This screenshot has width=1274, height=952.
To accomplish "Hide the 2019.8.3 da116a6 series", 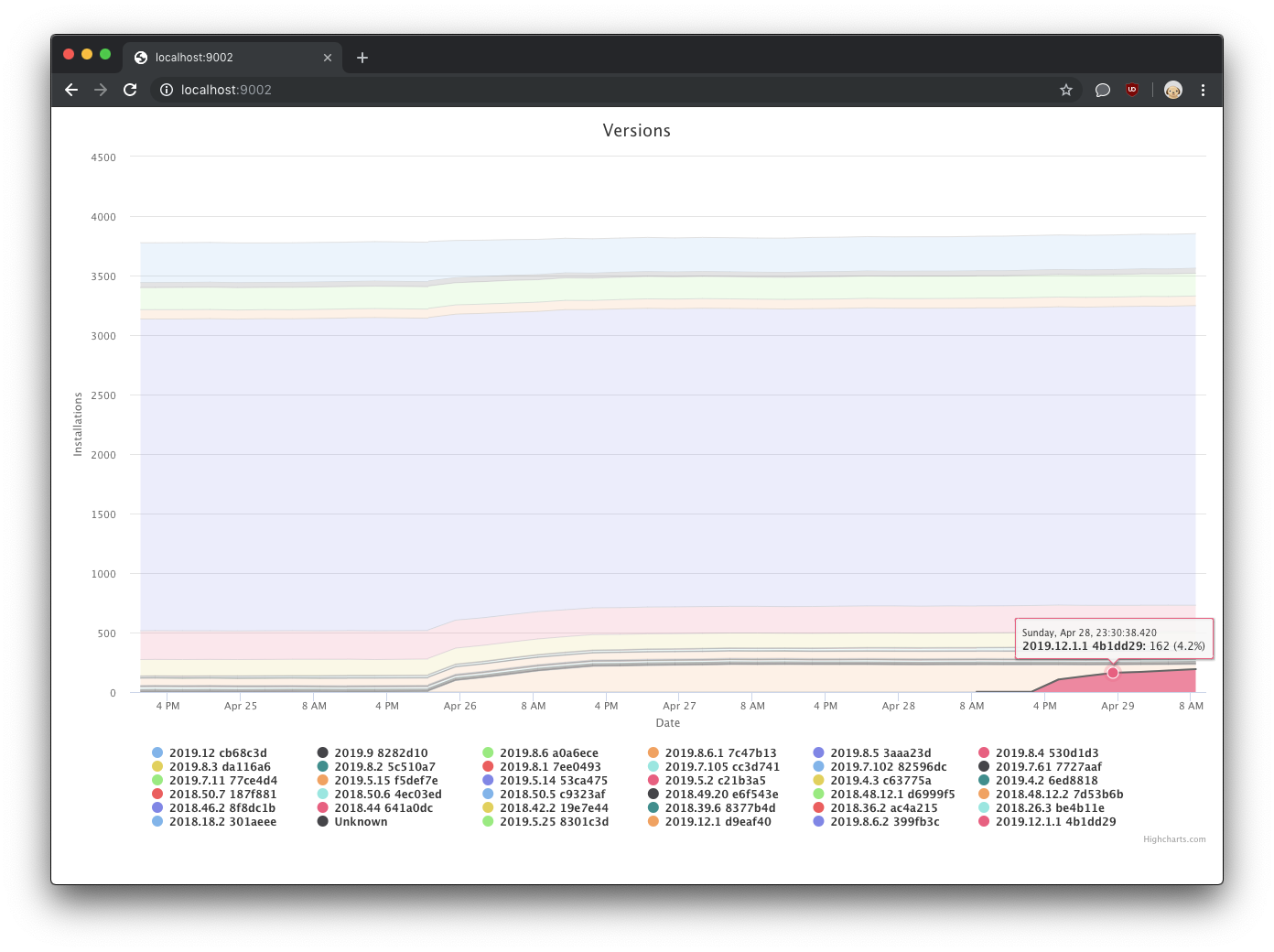I will point(211,767).
